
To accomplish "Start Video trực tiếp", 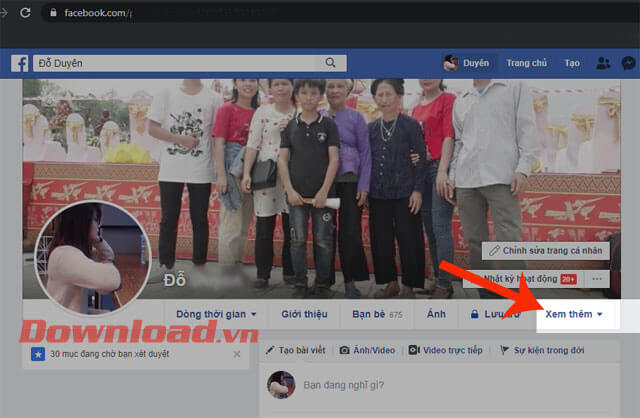I will tap(446, 350).
